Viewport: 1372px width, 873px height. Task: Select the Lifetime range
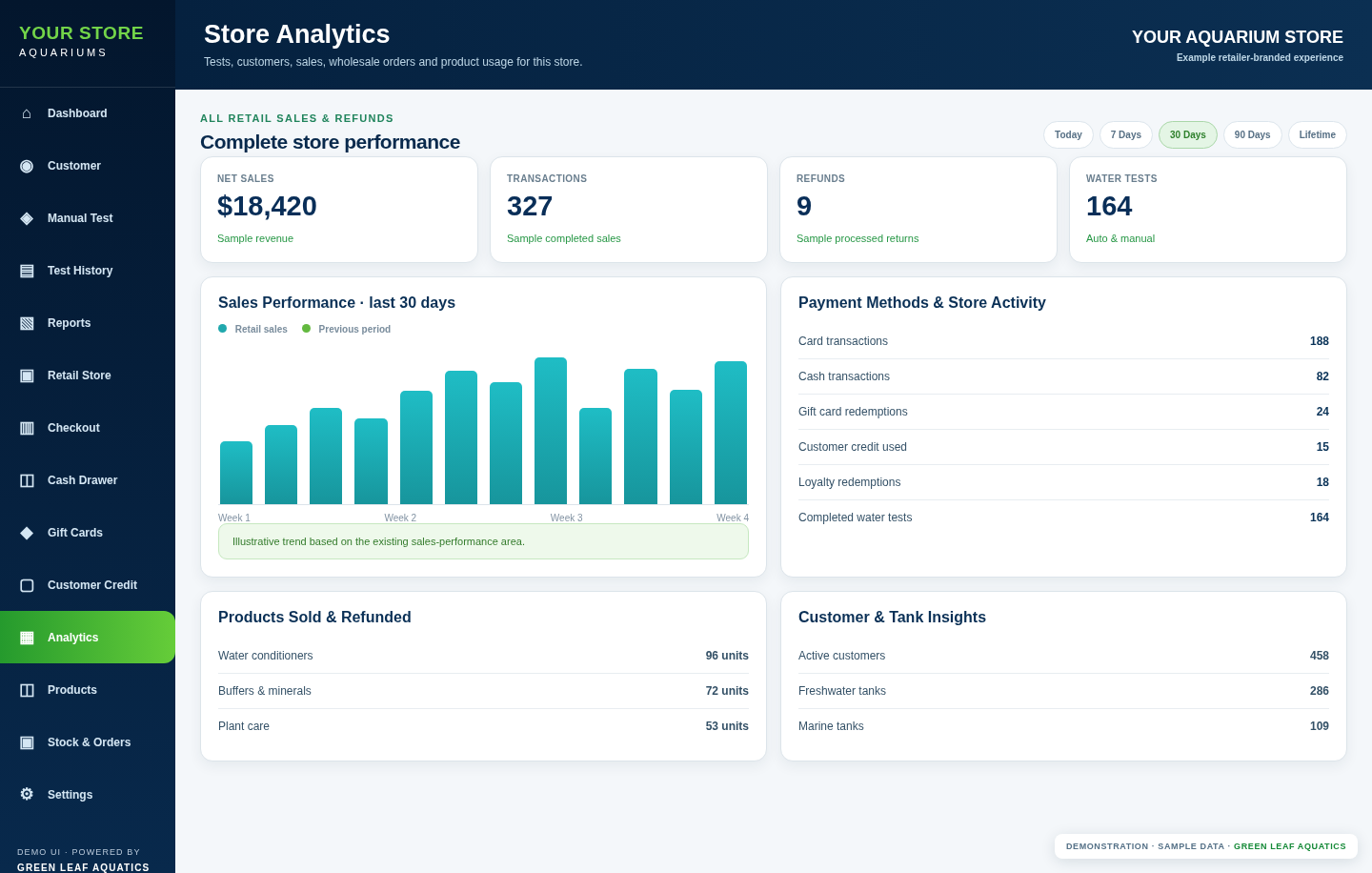1318,135
